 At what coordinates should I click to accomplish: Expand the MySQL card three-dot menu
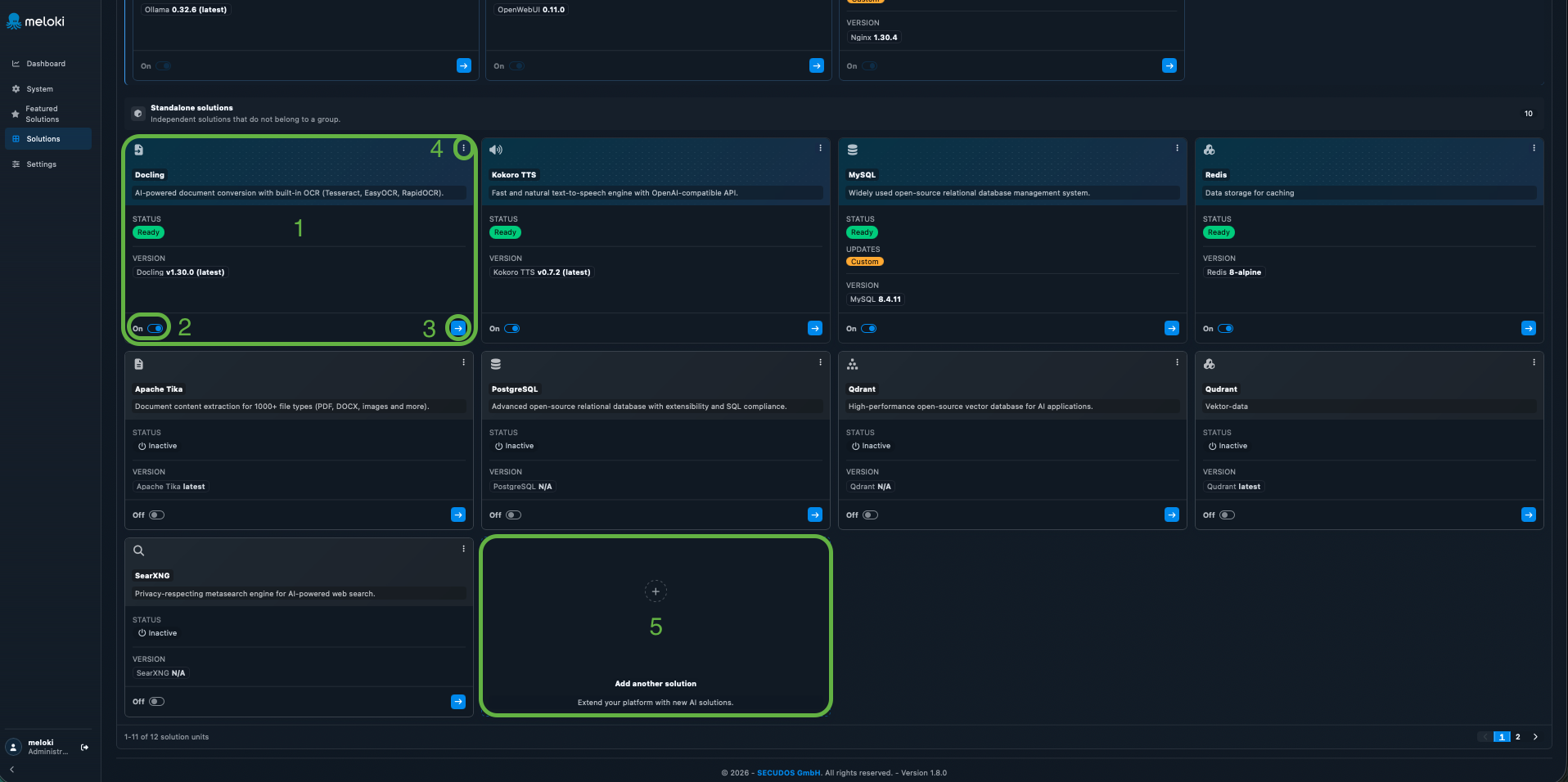[1177, 148]
